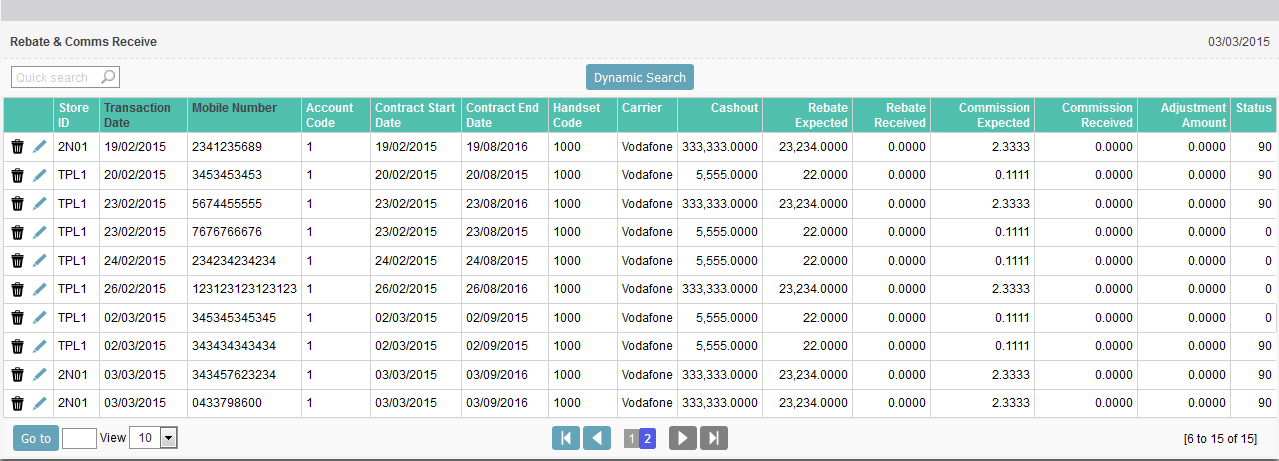The image size is (1279, 461).
Task: Click trash icon for mobile 5674455555
Action: pyautogui.click(x=17, y=204)
